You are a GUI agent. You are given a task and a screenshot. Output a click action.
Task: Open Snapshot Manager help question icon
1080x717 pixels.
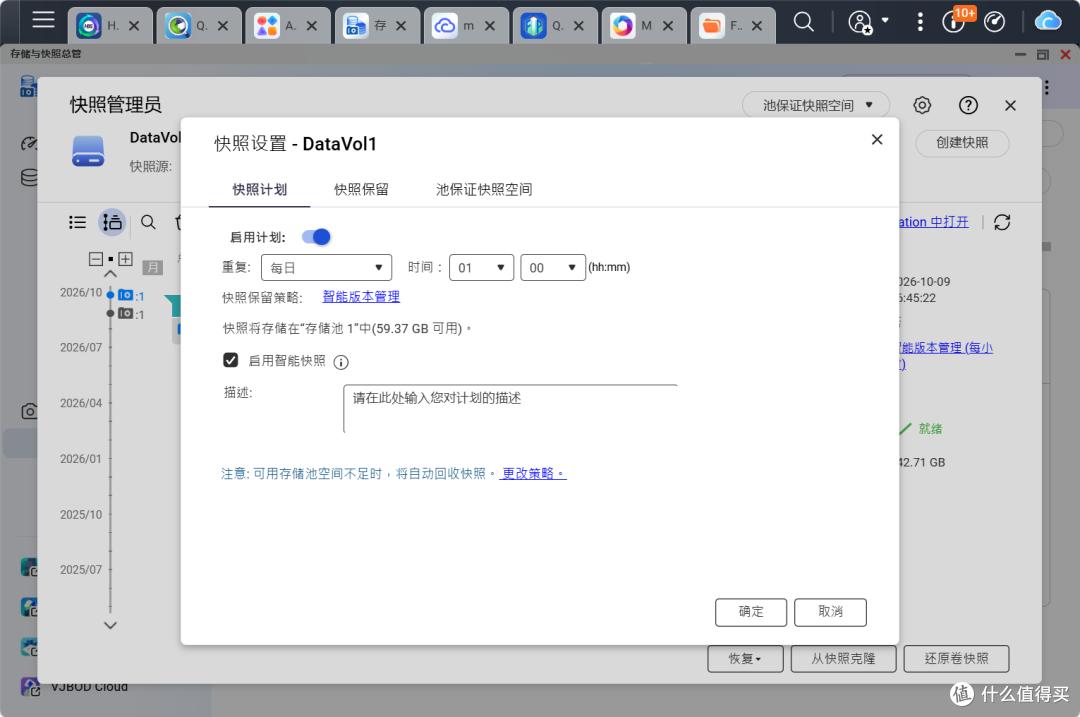[968, 105]
